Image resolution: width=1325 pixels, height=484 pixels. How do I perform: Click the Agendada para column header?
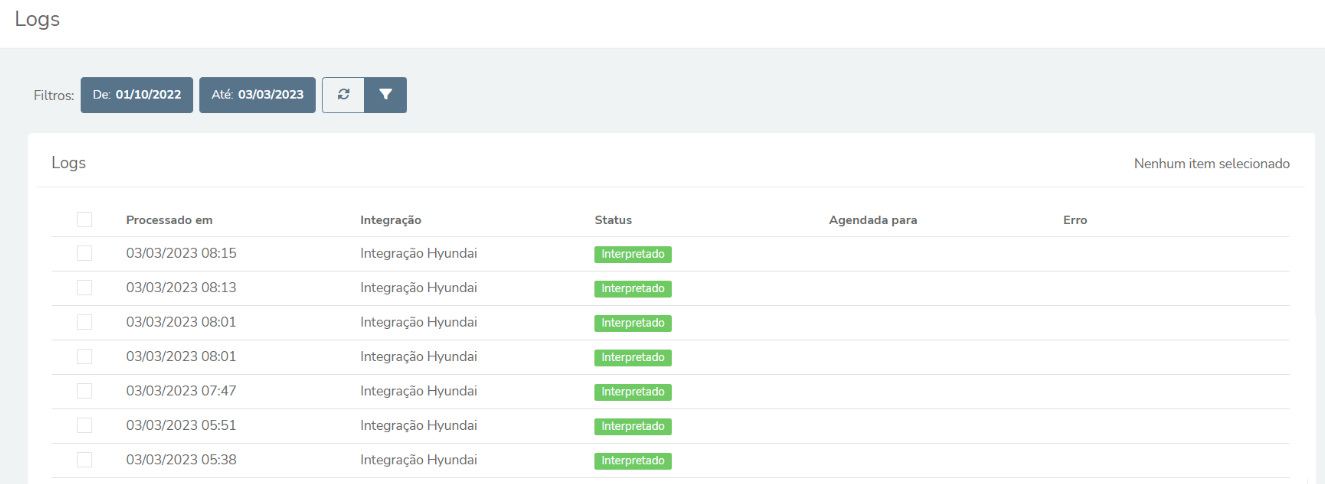(x=873, y=220)
